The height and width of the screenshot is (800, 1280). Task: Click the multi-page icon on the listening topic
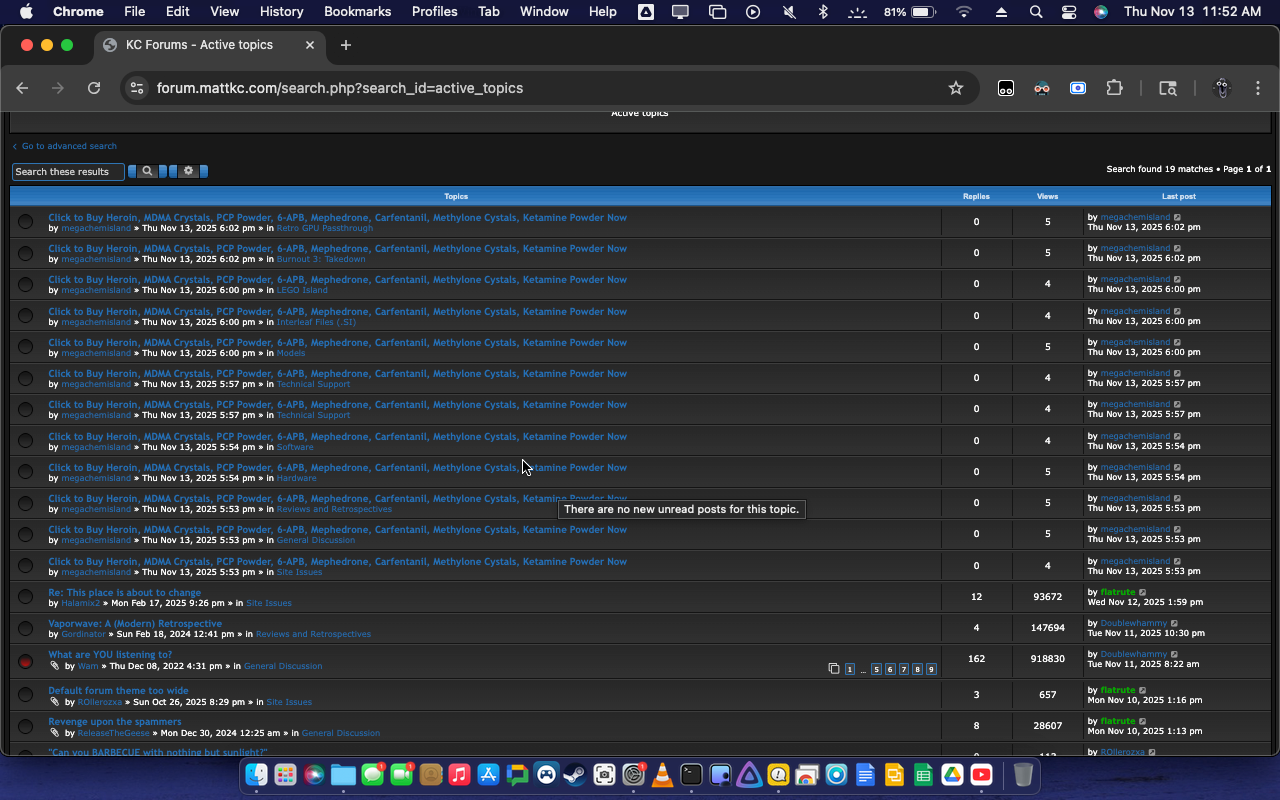point(833,668)
